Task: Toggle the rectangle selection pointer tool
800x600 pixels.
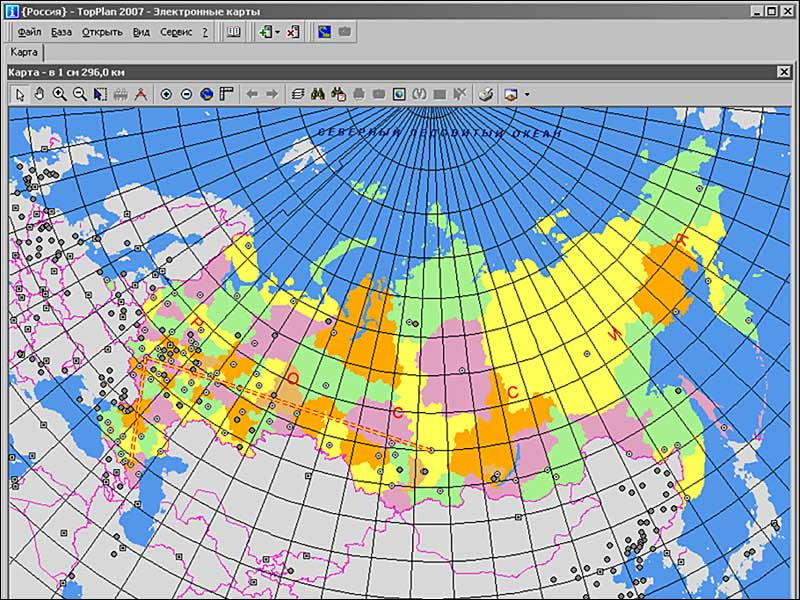Action: [100, 94]
